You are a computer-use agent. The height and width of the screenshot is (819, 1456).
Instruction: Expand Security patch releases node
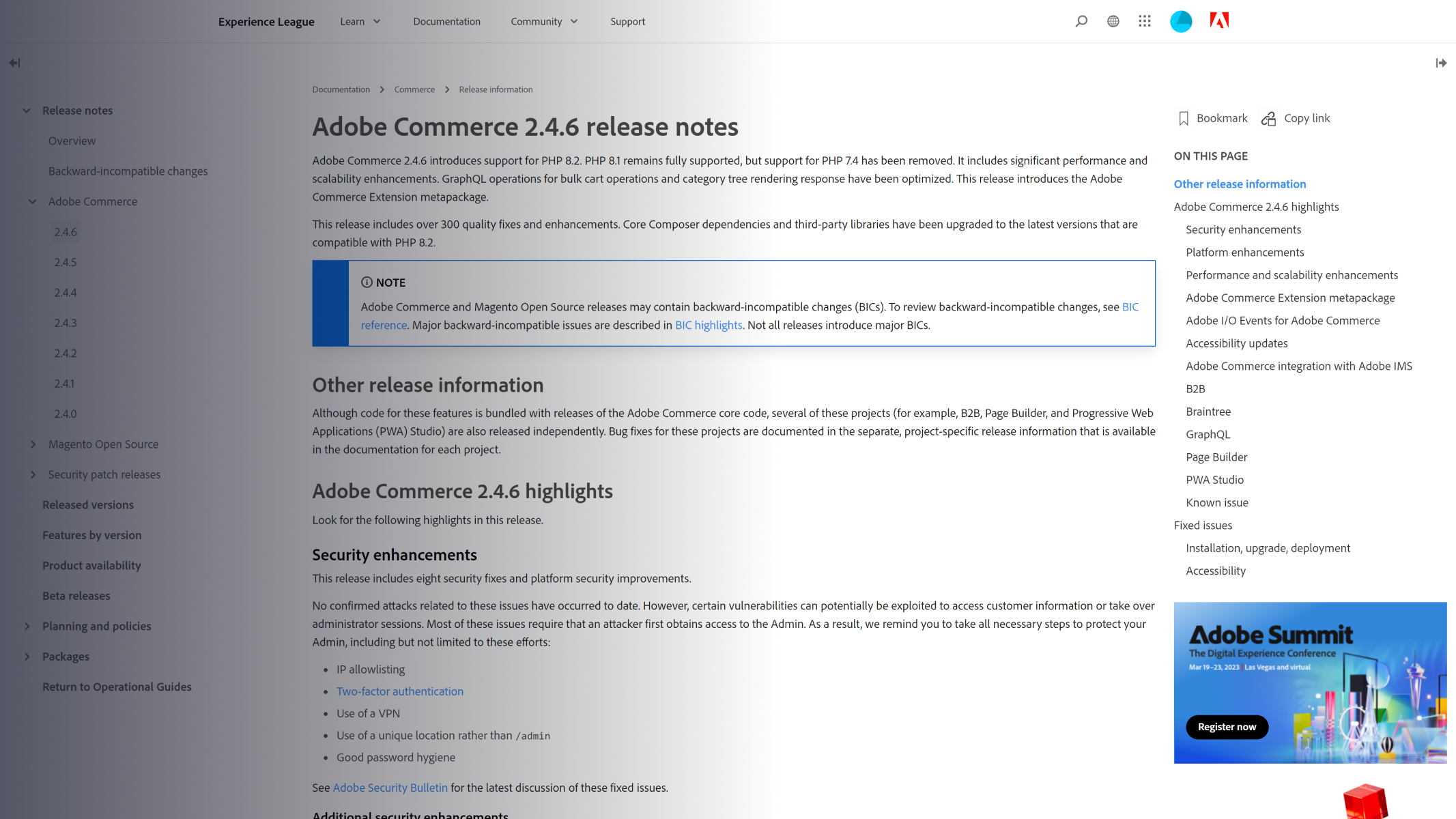coord(32,474)
